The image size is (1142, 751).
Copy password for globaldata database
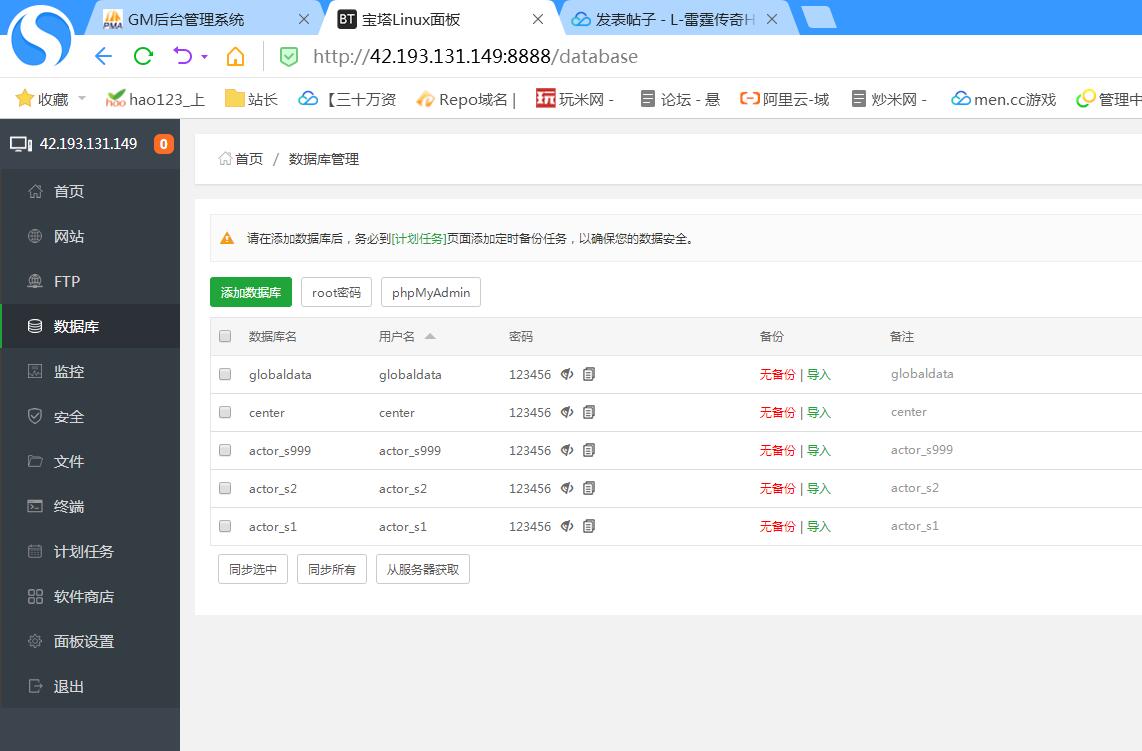(589, 374)
